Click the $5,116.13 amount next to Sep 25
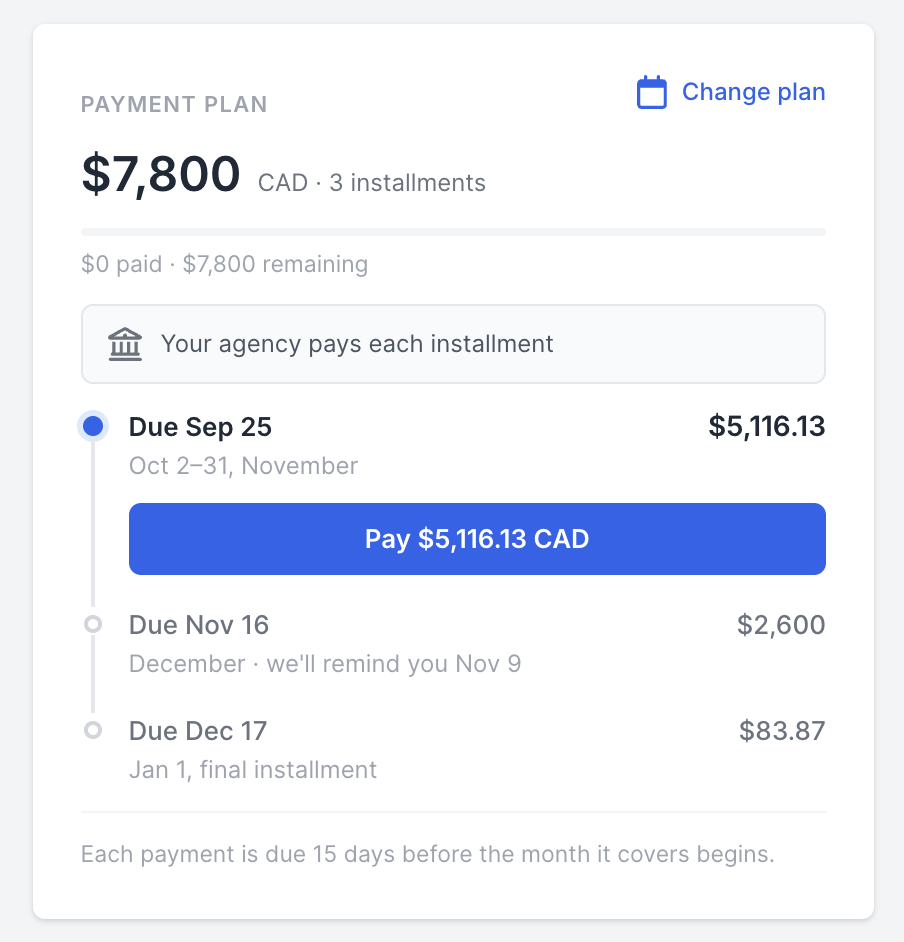Image resolution: width=904 pixels, height=942 pixels. coord(767,427)
